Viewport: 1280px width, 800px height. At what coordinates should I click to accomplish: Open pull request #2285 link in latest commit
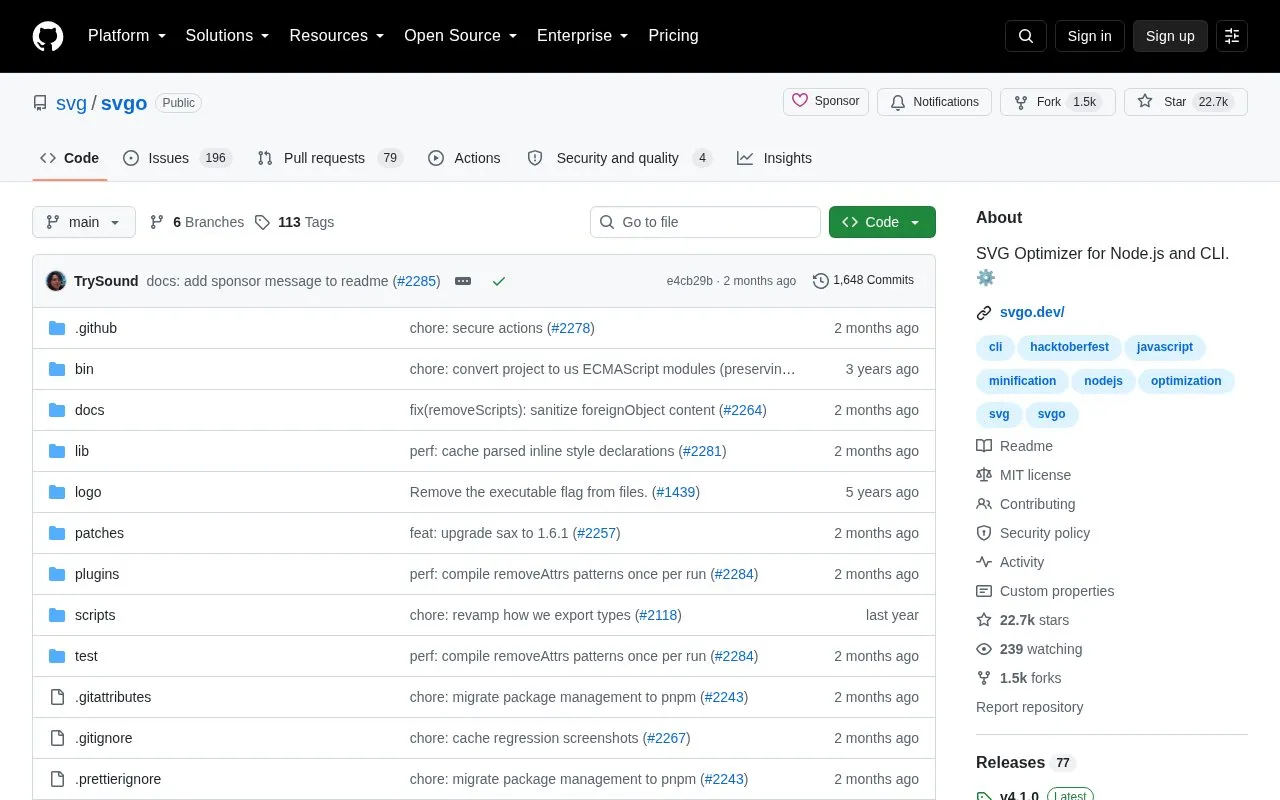tap(417, 281)
